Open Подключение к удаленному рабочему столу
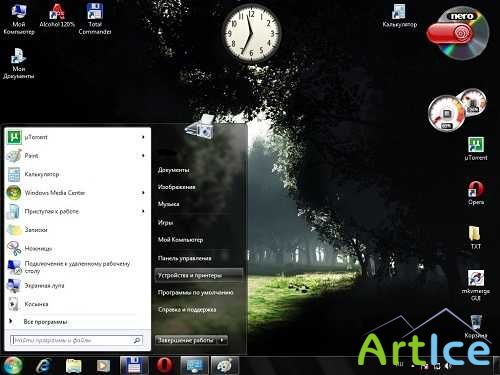The width and height of the screenshot is (500, 375). tap(77, 267)
